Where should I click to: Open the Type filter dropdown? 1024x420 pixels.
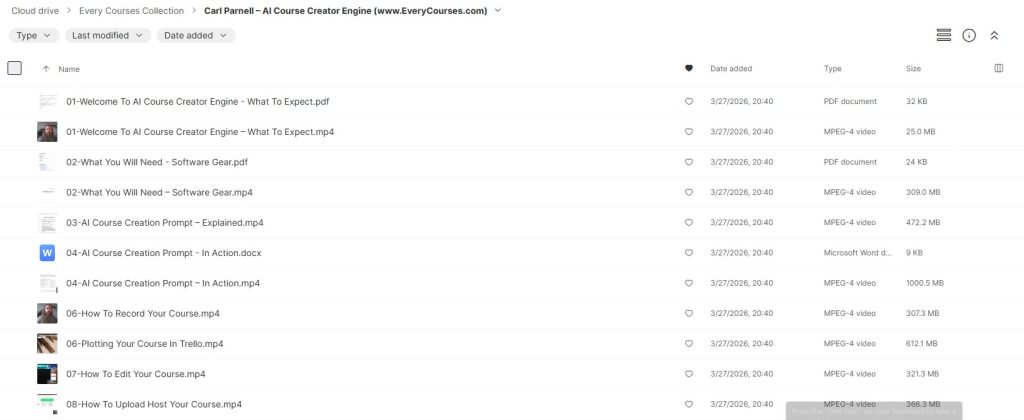[x=33, y=35]
